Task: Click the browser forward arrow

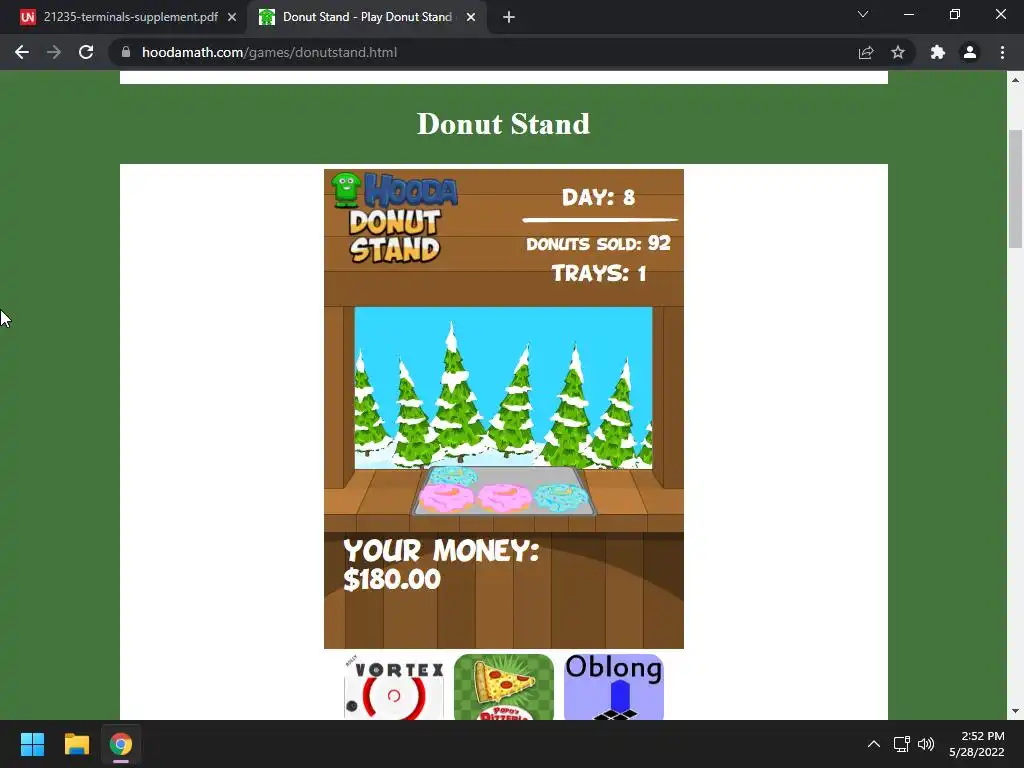Action: point(54,52)
